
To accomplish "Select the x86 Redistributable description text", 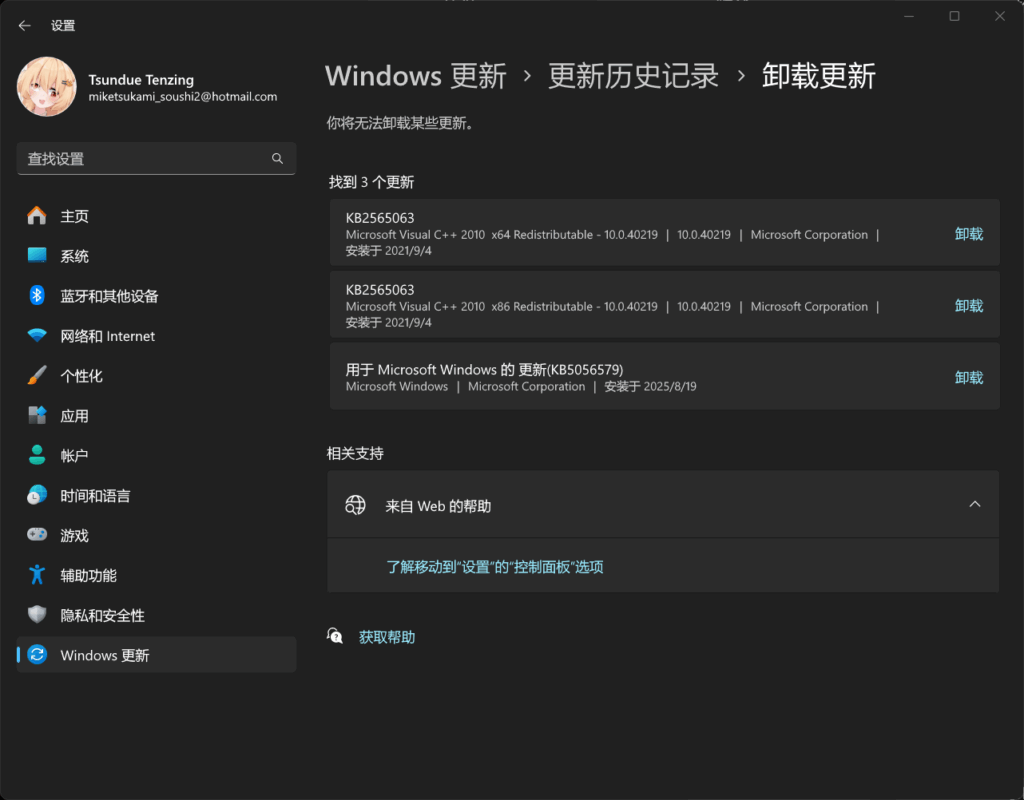I will click(502, 306).
